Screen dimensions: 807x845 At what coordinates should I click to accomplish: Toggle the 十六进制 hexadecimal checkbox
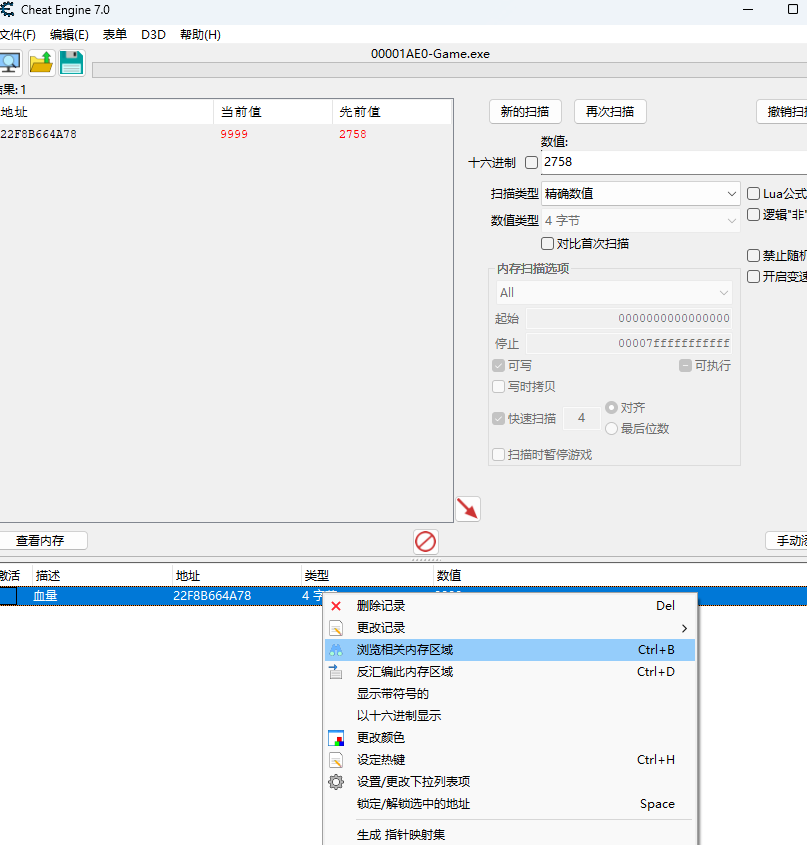click(x=532, y=162)
